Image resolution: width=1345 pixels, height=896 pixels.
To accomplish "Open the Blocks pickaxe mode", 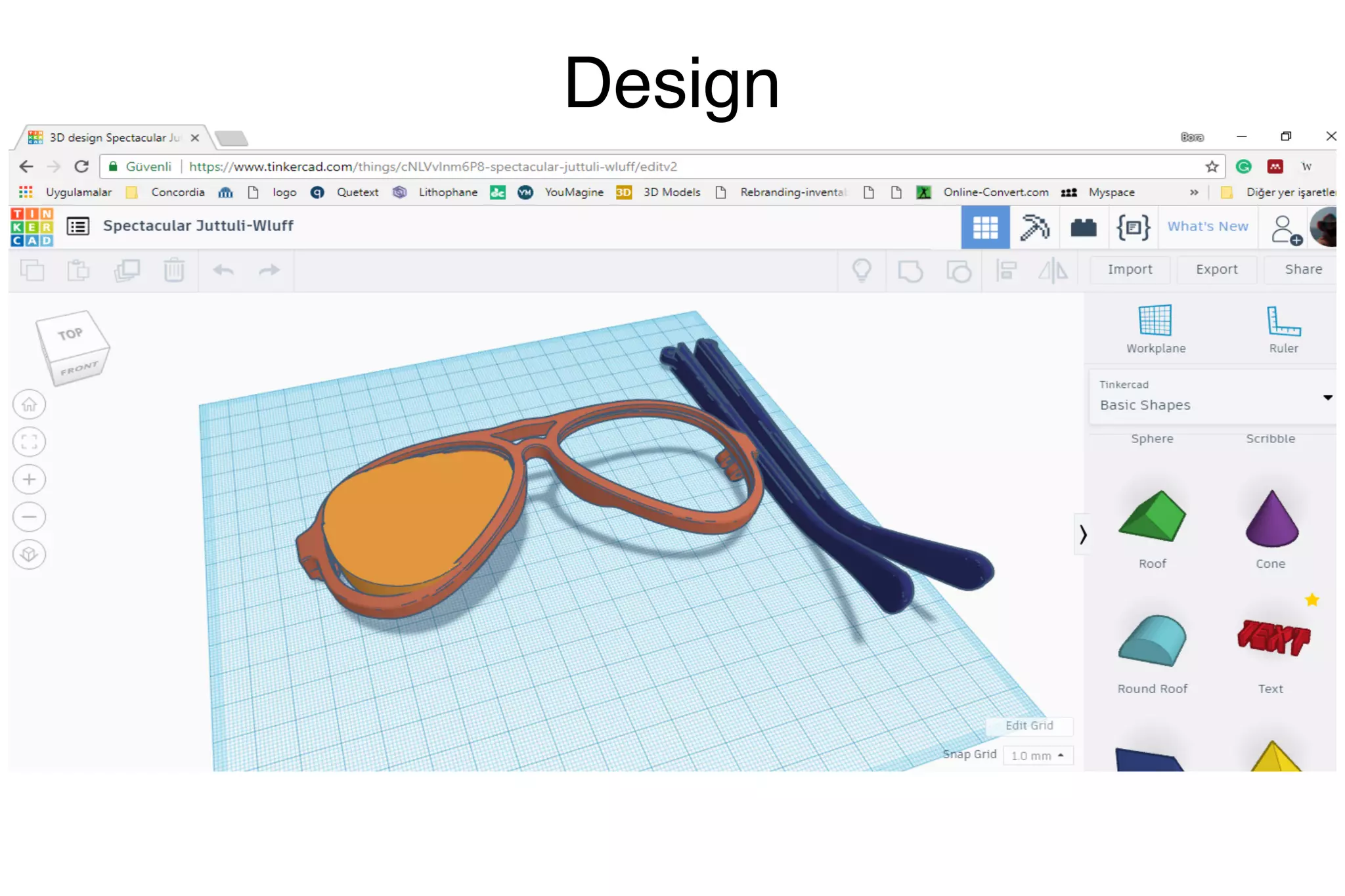I will coord(1034,227).
